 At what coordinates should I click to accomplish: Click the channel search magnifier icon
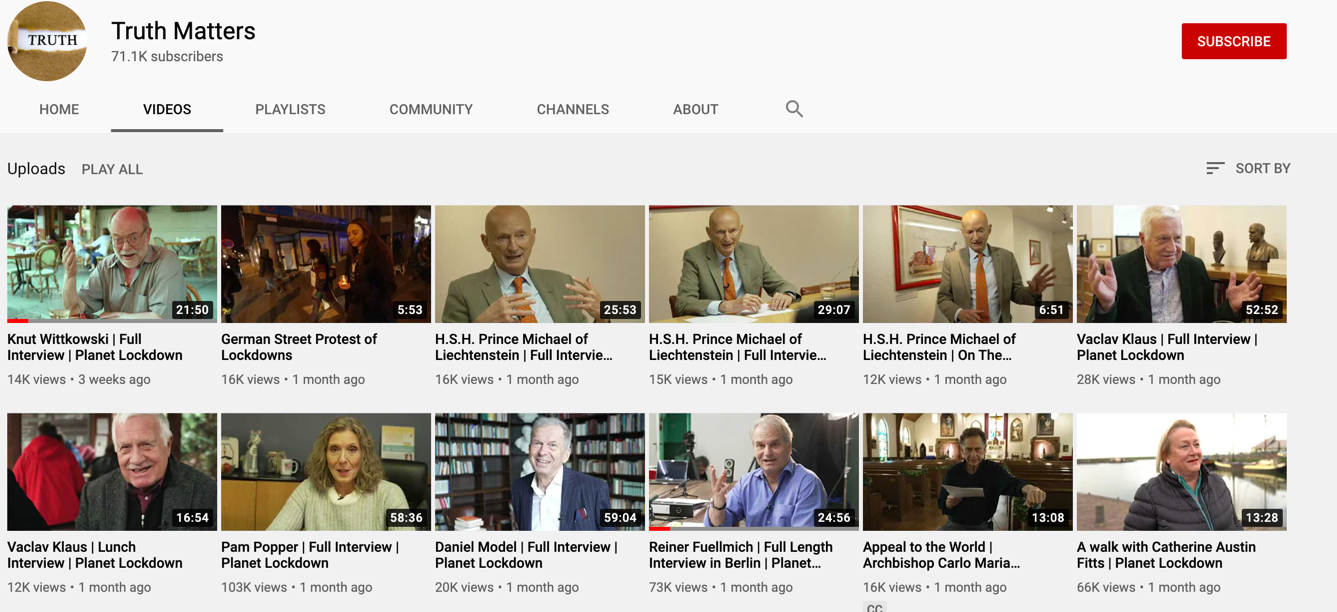(x=794, y=109)
